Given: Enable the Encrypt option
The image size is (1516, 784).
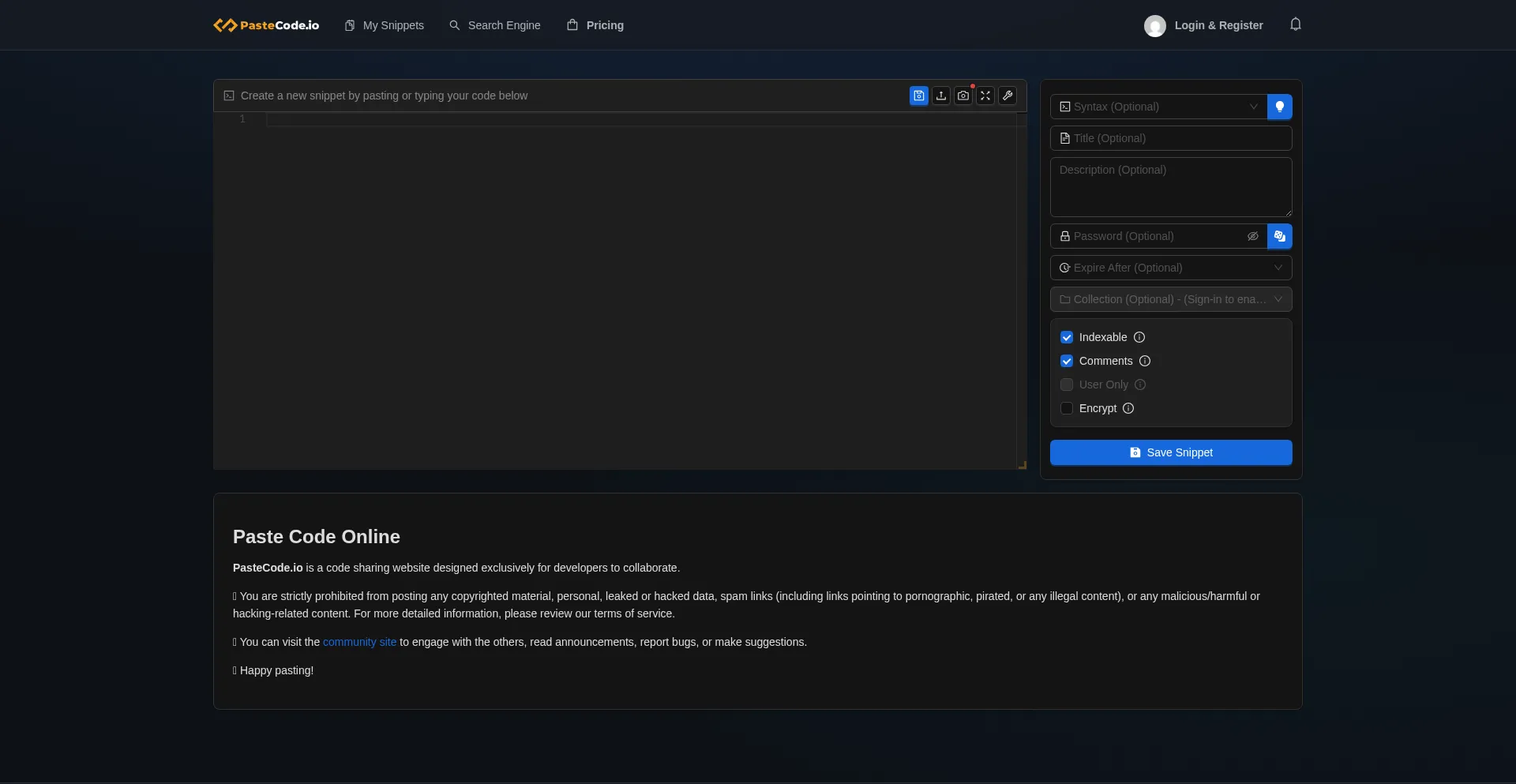Looking at the screenshot, I should 1067,408.
